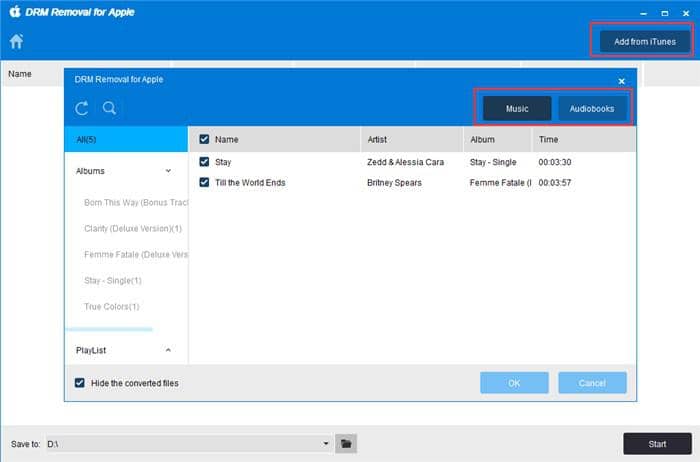Cancel the song selection dialog
The height and width of the screenshot is (462, 700).
coord(592,383)
